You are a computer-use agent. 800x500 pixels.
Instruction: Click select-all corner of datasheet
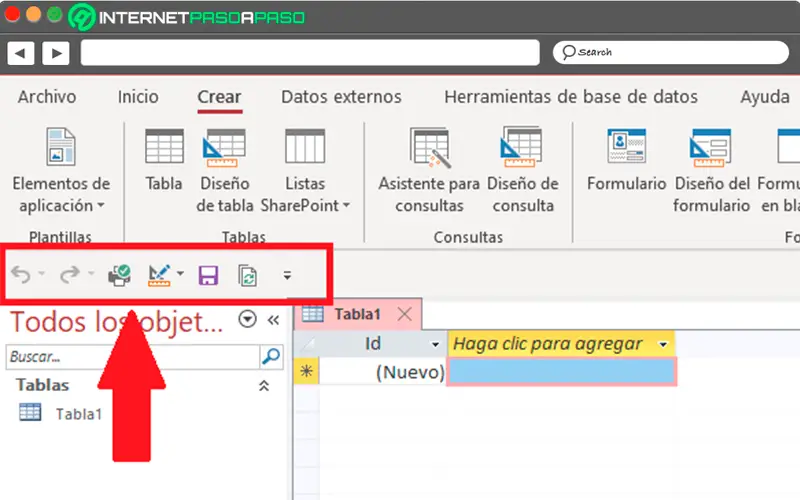pos(307,344)
